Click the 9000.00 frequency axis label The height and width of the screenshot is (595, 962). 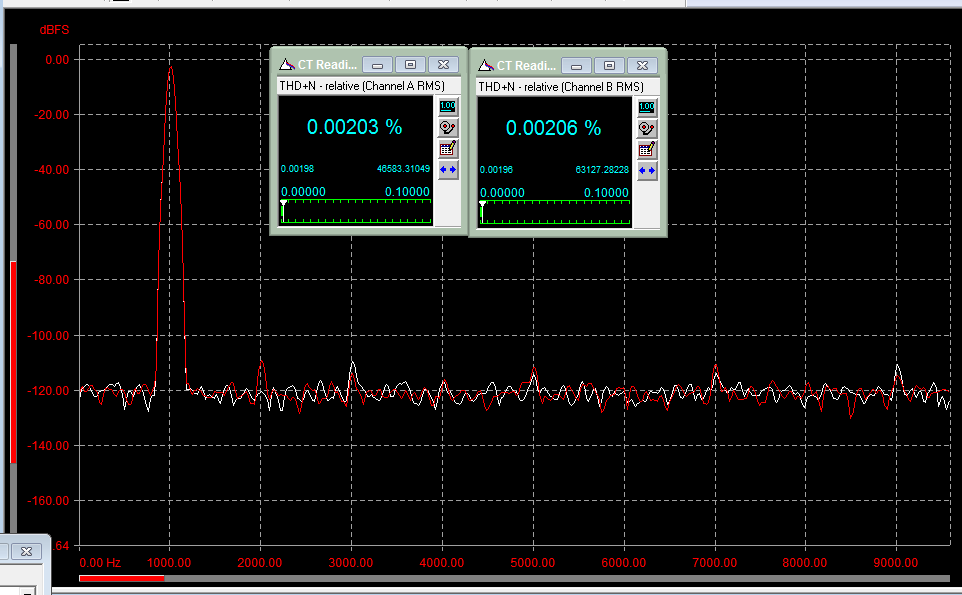point(896,563)
